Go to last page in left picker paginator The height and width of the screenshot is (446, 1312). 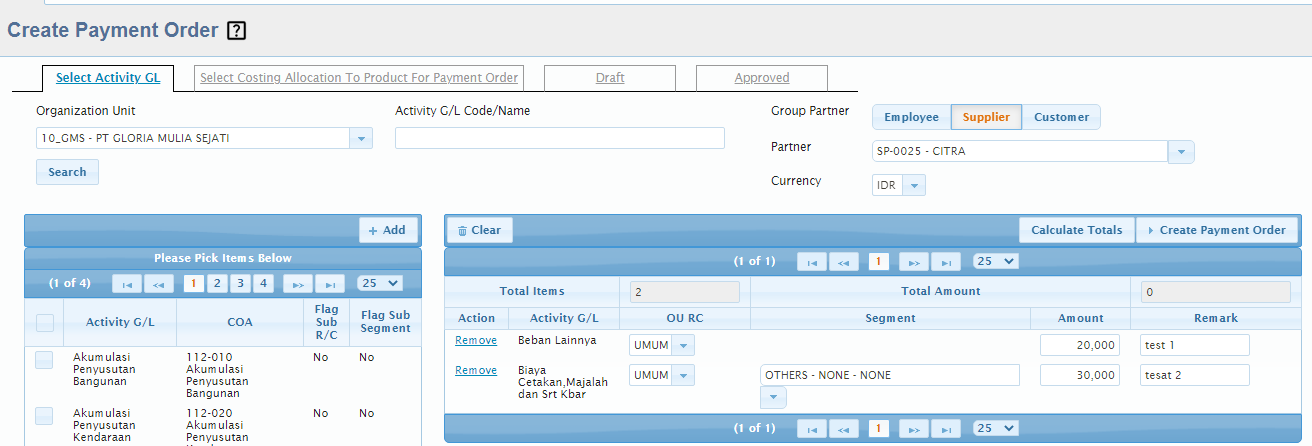[330, 284]
